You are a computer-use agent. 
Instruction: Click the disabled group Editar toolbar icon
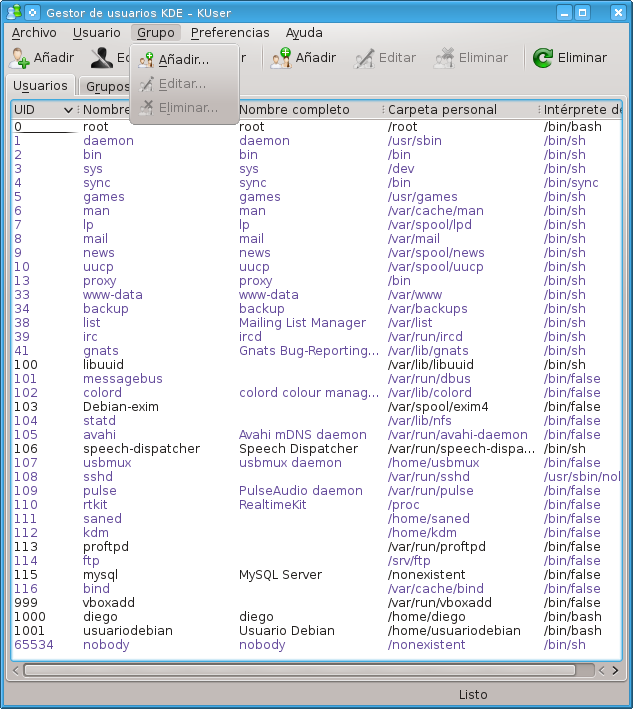(364, 58)
